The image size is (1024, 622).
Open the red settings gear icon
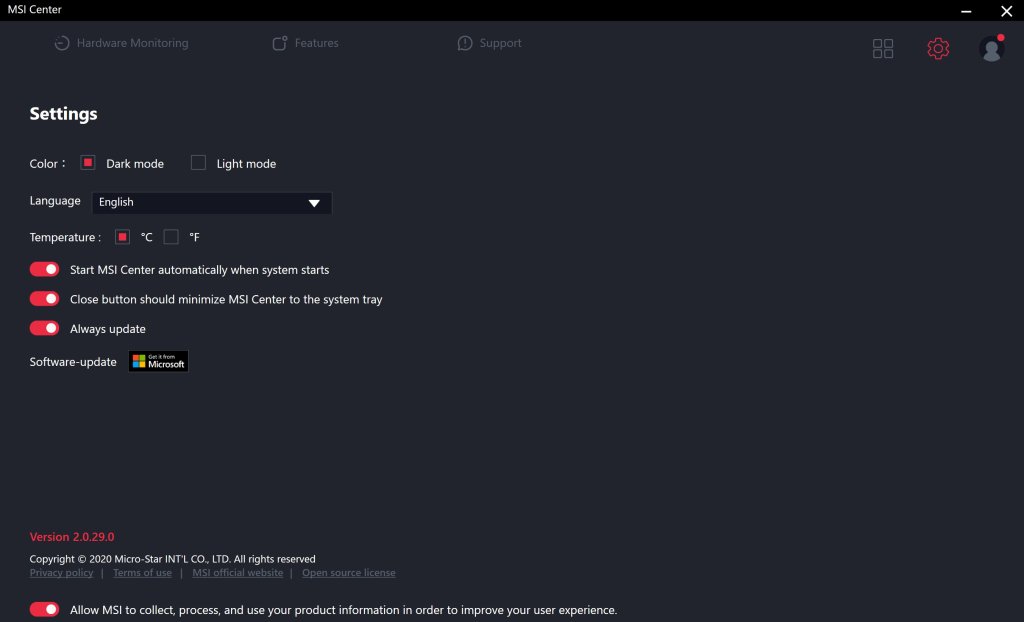coord(938,48)
